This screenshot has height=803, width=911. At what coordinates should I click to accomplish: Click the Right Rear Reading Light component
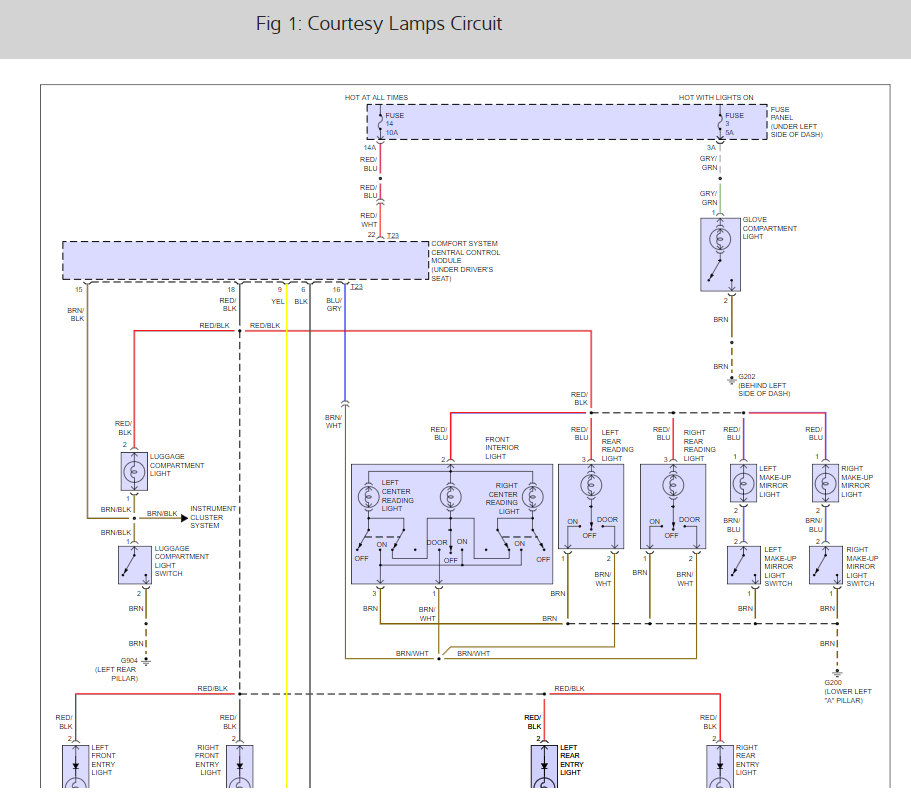[673, 506]
